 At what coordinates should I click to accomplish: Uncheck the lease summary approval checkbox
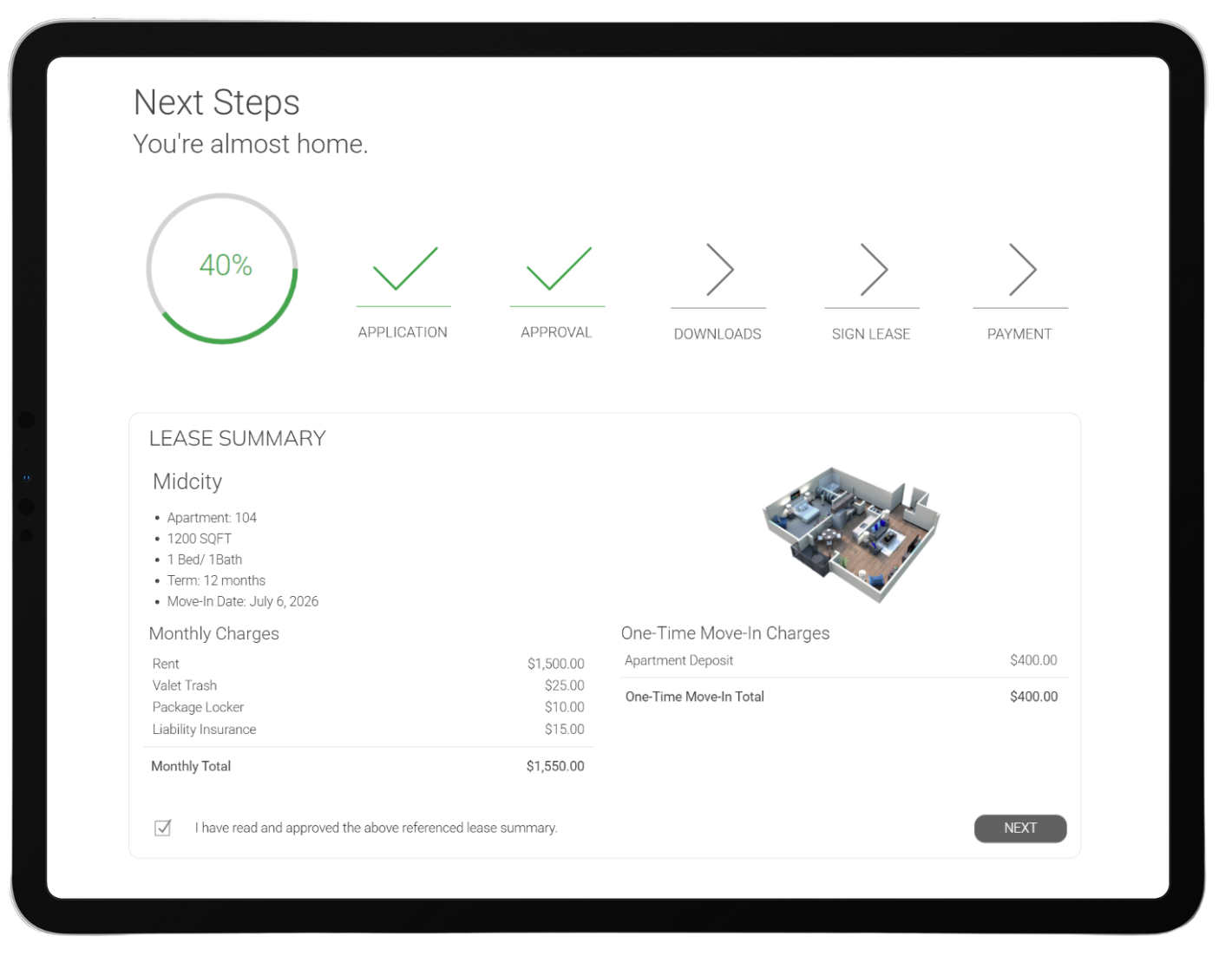(x=162, y=828)
